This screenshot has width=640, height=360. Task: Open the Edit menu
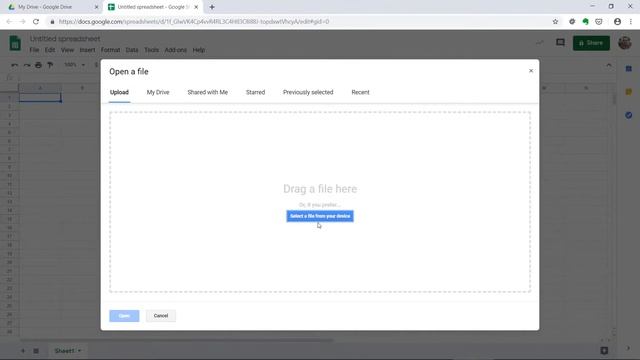[x=50, y=50]
